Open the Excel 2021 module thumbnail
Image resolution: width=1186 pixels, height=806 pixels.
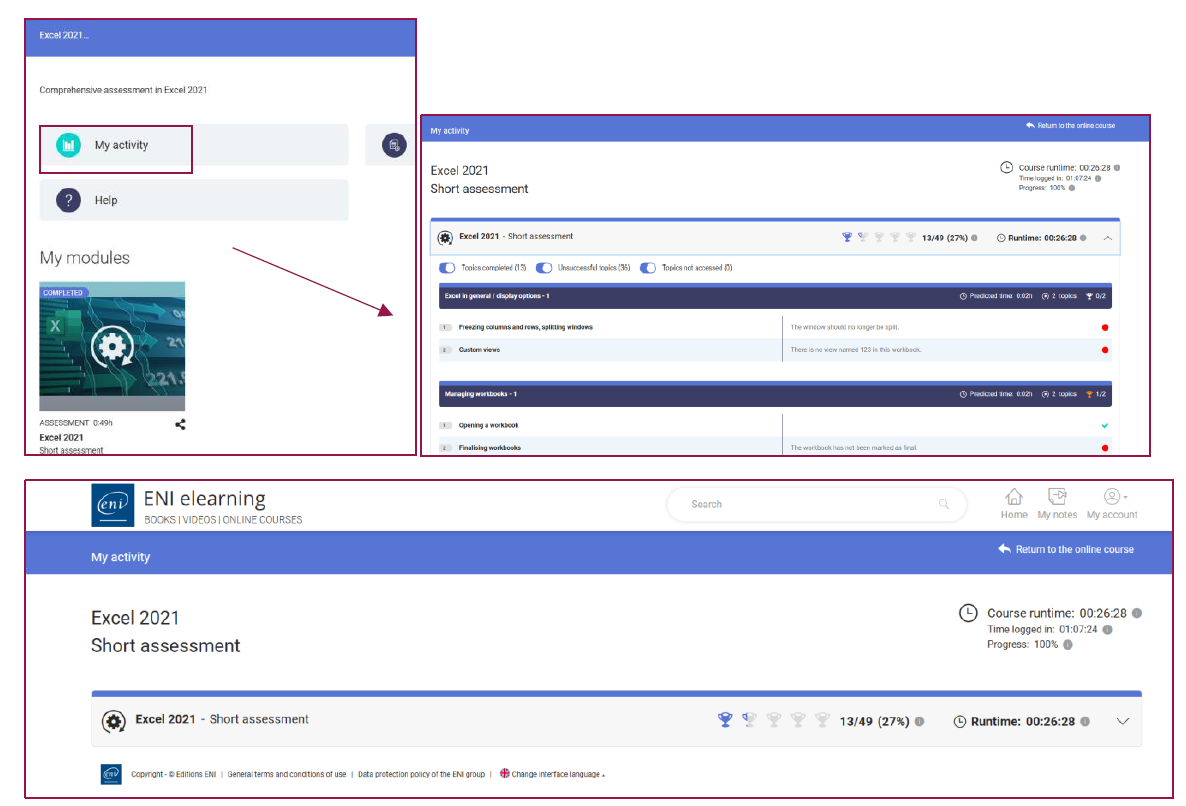(x=112, y=346)
